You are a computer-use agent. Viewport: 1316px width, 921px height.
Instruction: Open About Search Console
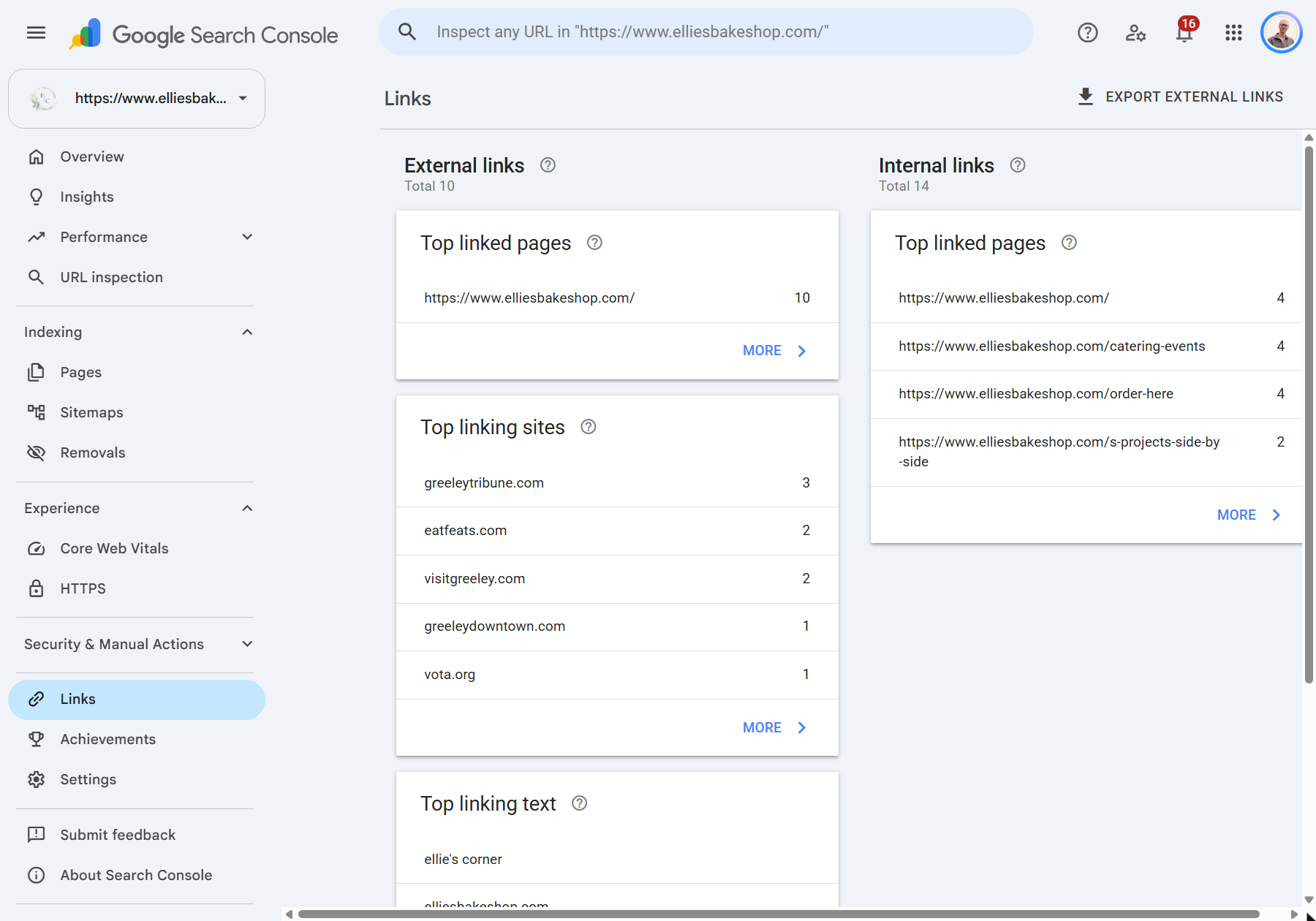click(x=137, y=875)
